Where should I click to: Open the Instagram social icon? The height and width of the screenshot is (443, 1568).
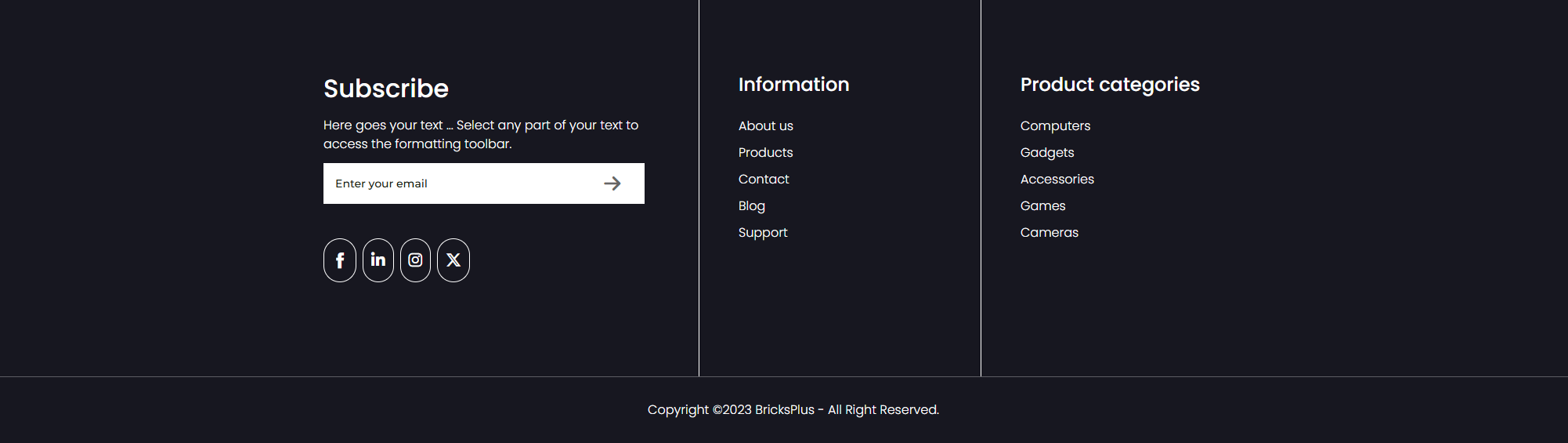[x=415, y=260]
